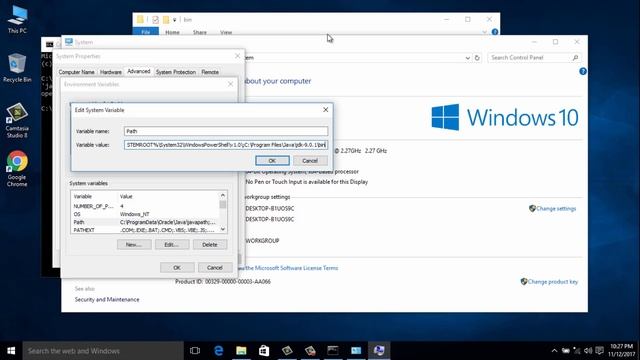Click the search magnifier in Control Panel
The height and width of the screenshot is (360, 640).
[x=575, y=58]
